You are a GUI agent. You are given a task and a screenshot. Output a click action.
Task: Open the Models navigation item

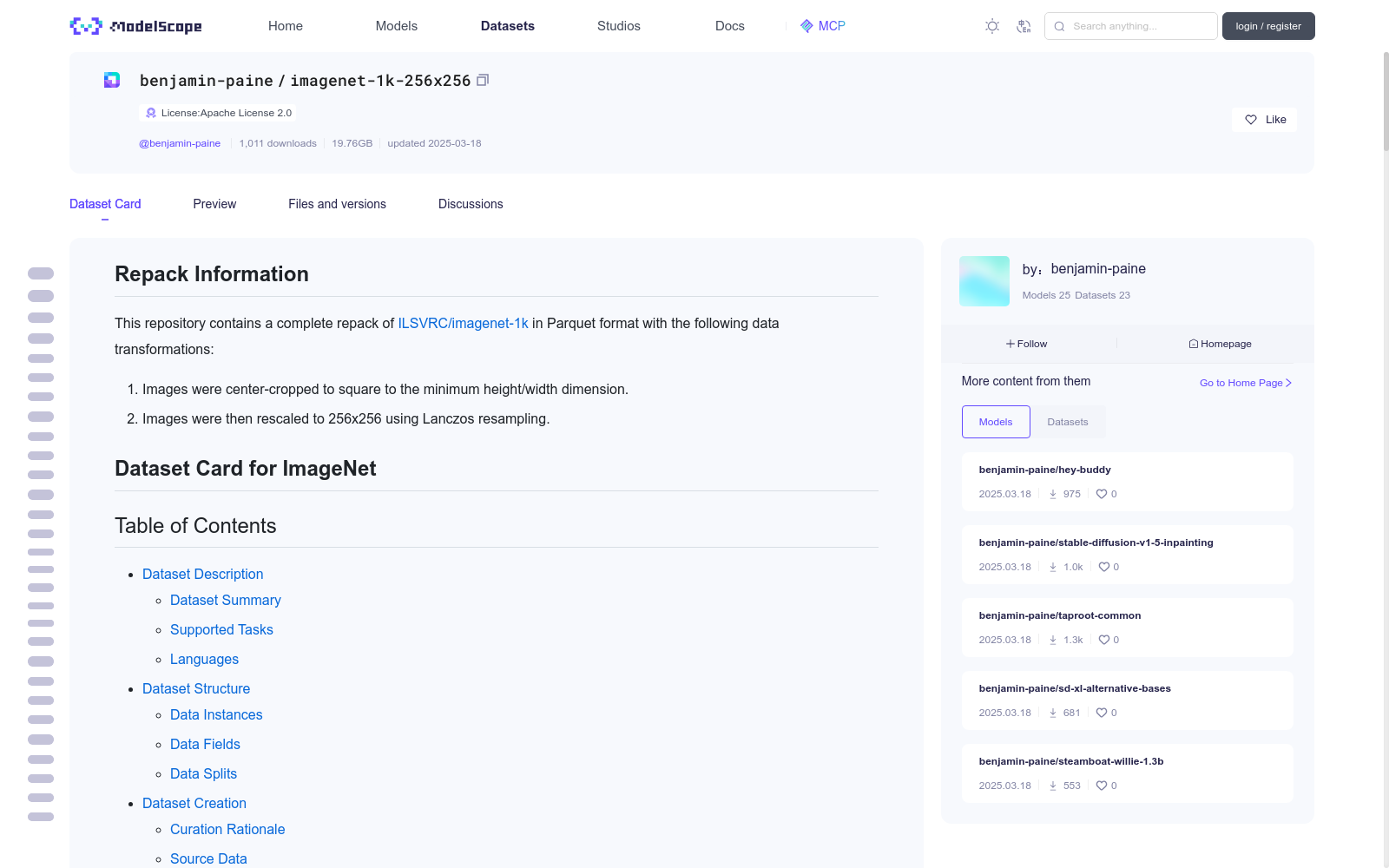click(x=397, y=26)
